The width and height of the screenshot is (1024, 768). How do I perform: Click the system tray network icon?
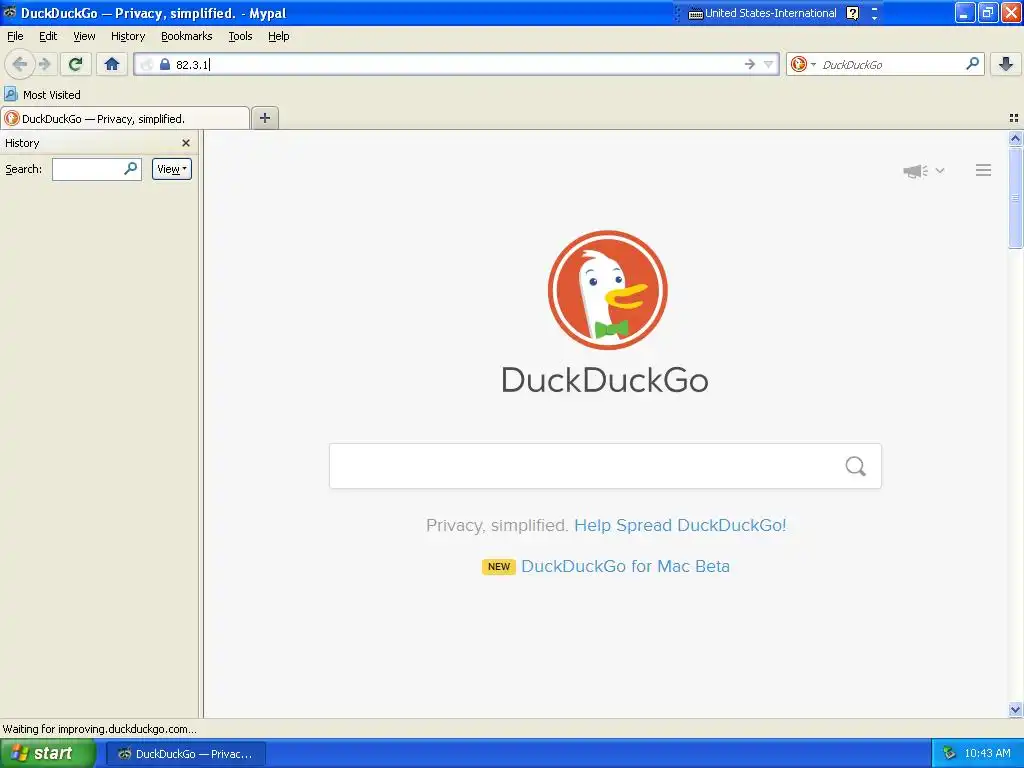949,753
